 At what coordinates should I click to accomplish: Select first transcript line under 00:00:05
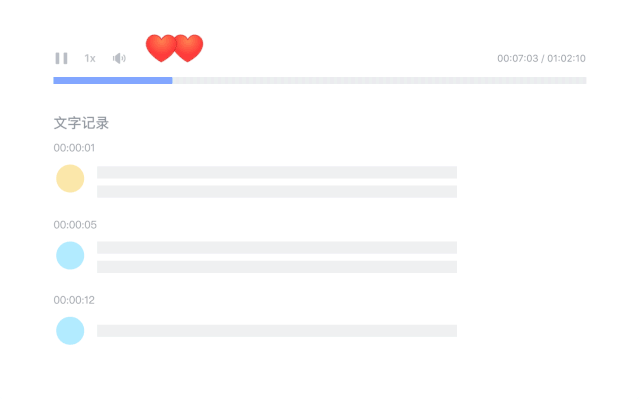tap(277, 247)
